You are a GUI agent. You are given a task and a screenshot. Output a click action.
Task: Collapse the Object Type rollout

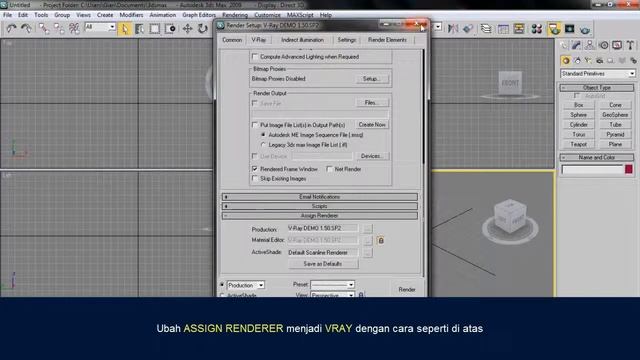pos(597,88)
